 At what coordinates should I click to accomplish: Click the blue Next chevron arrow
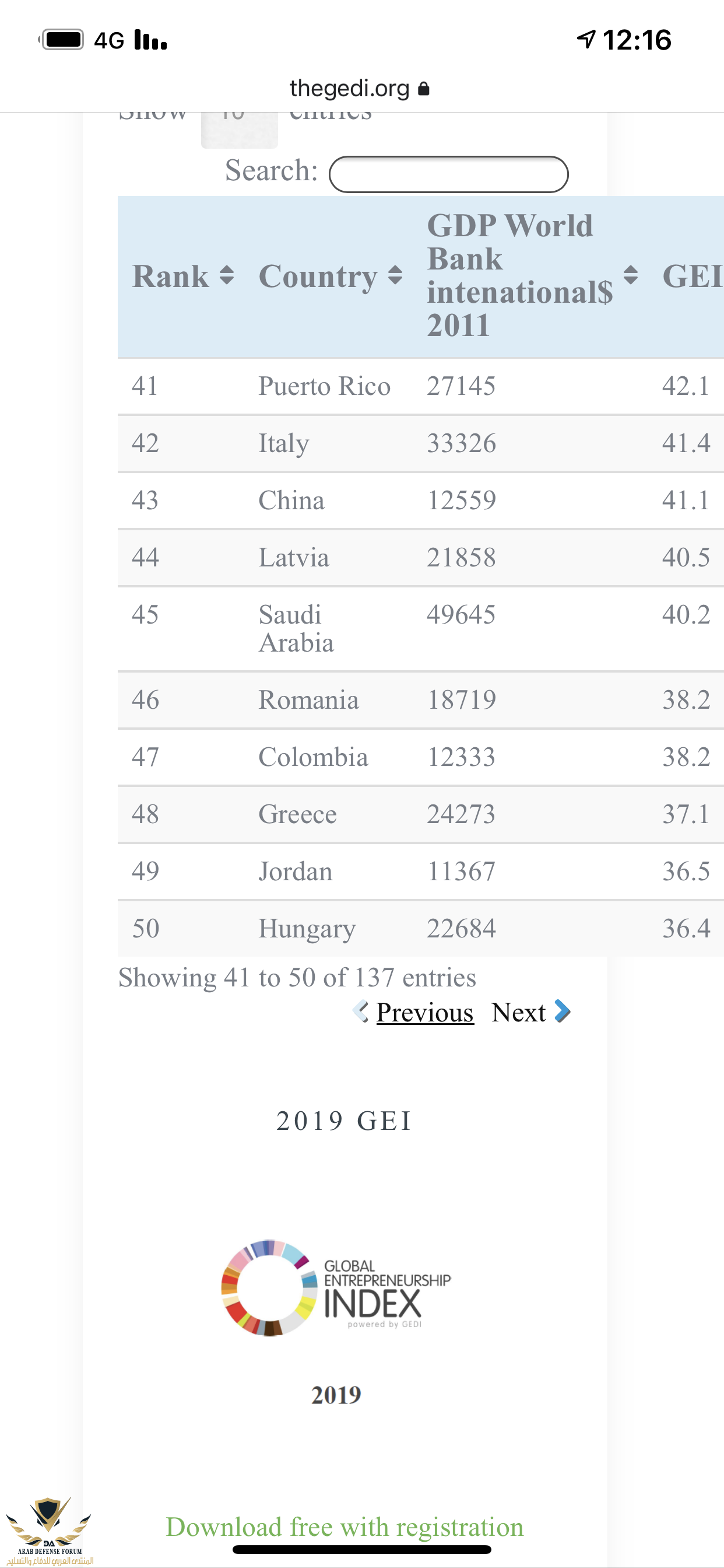(563, 1012)
